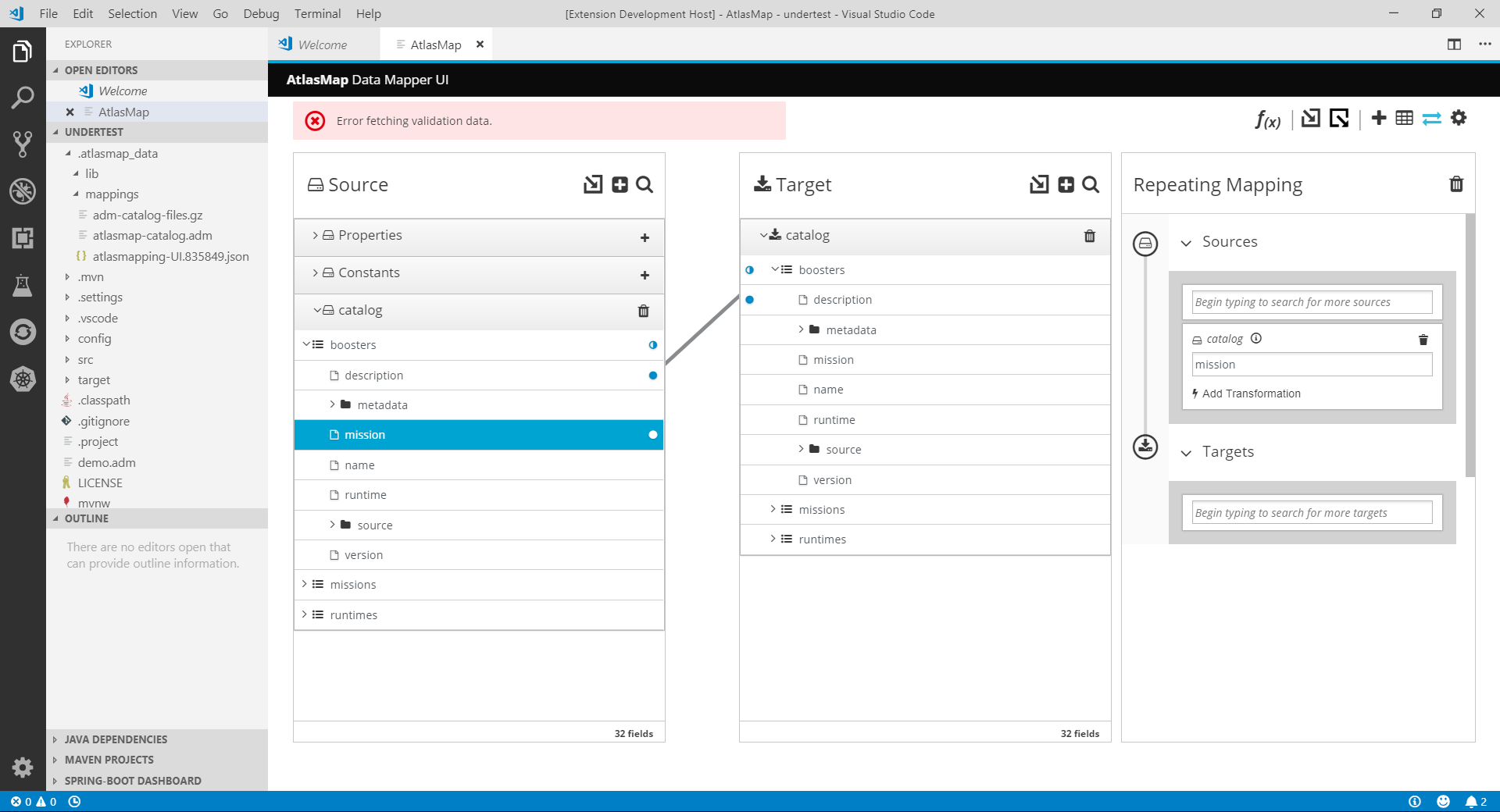Switch to the Welcome tab

point(323,45)
